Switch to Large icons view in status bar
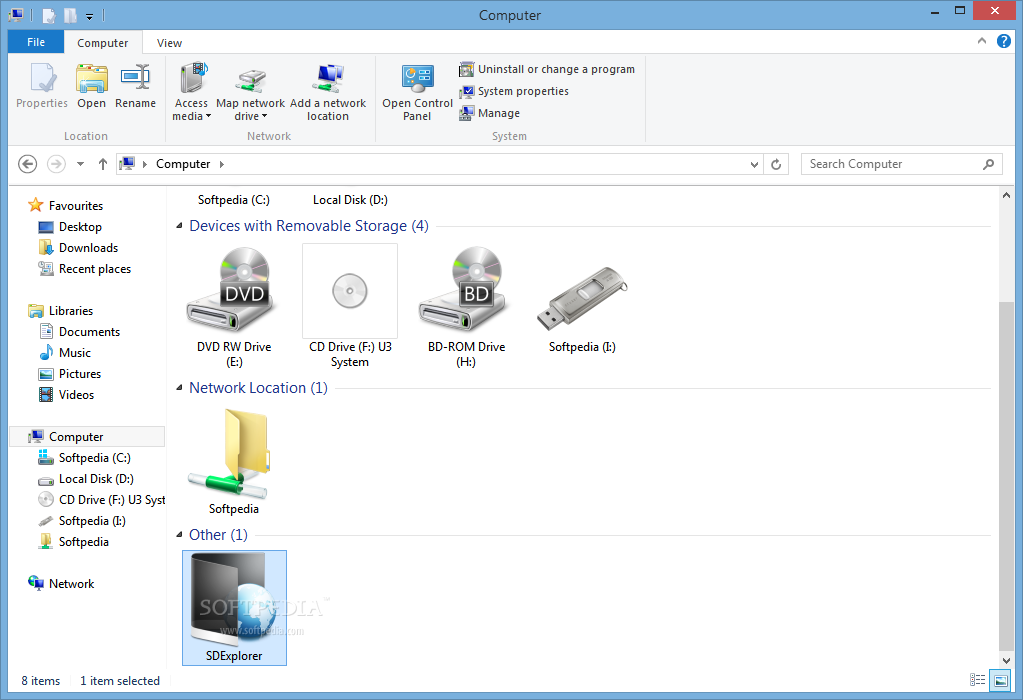Screen dimensions: 1023x700 (1000, 680)
